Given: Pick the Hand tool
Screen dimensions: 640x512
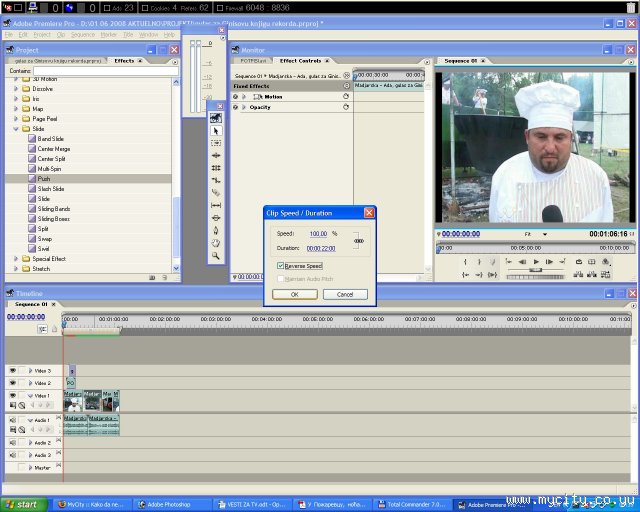Looking at the screenshot, I should coord(216,242).
